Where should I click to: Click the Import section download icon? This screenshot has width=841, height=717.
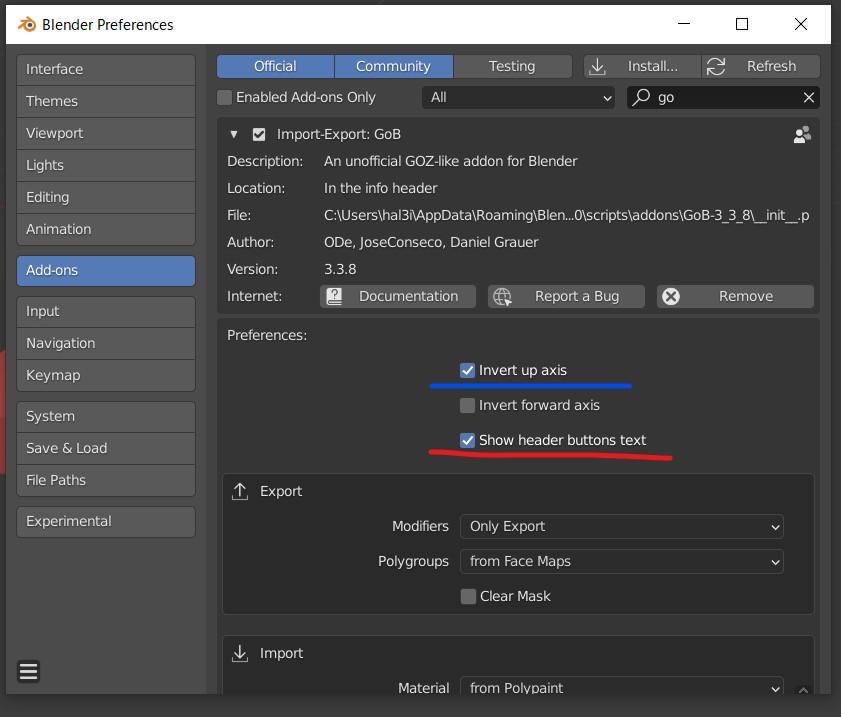coord(240,653)
